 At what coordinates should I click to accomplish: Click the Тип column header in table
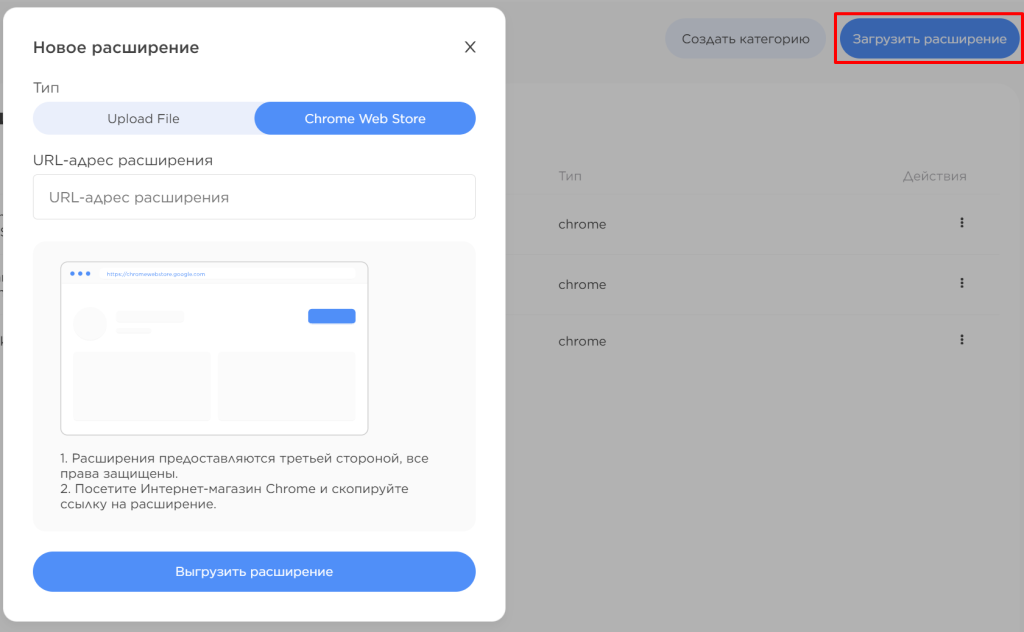tap(570, 176)
